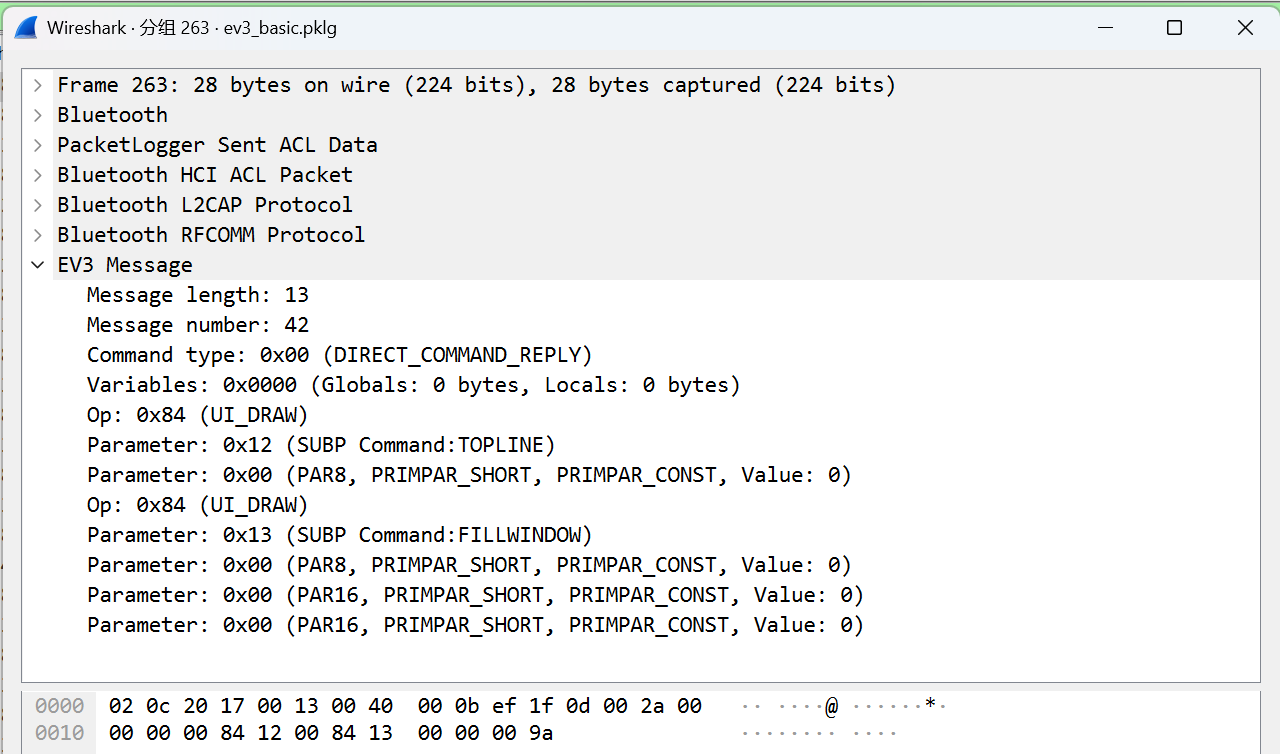Select Command type DIRECT_COMMAND_REPLY field

tap(340, 355)
